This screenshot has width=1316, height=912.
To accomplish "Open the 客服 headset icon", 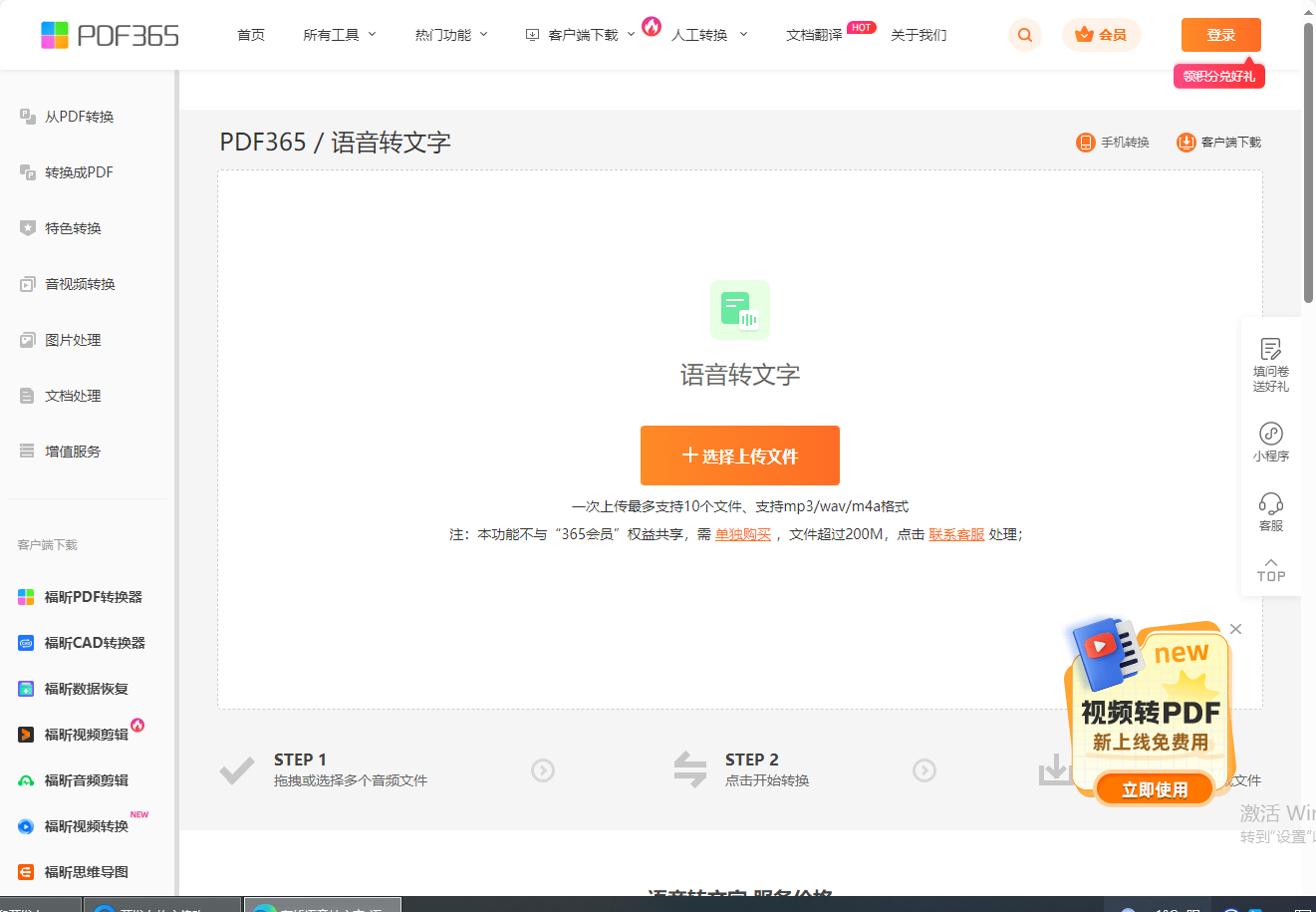I will (1271, 502).
